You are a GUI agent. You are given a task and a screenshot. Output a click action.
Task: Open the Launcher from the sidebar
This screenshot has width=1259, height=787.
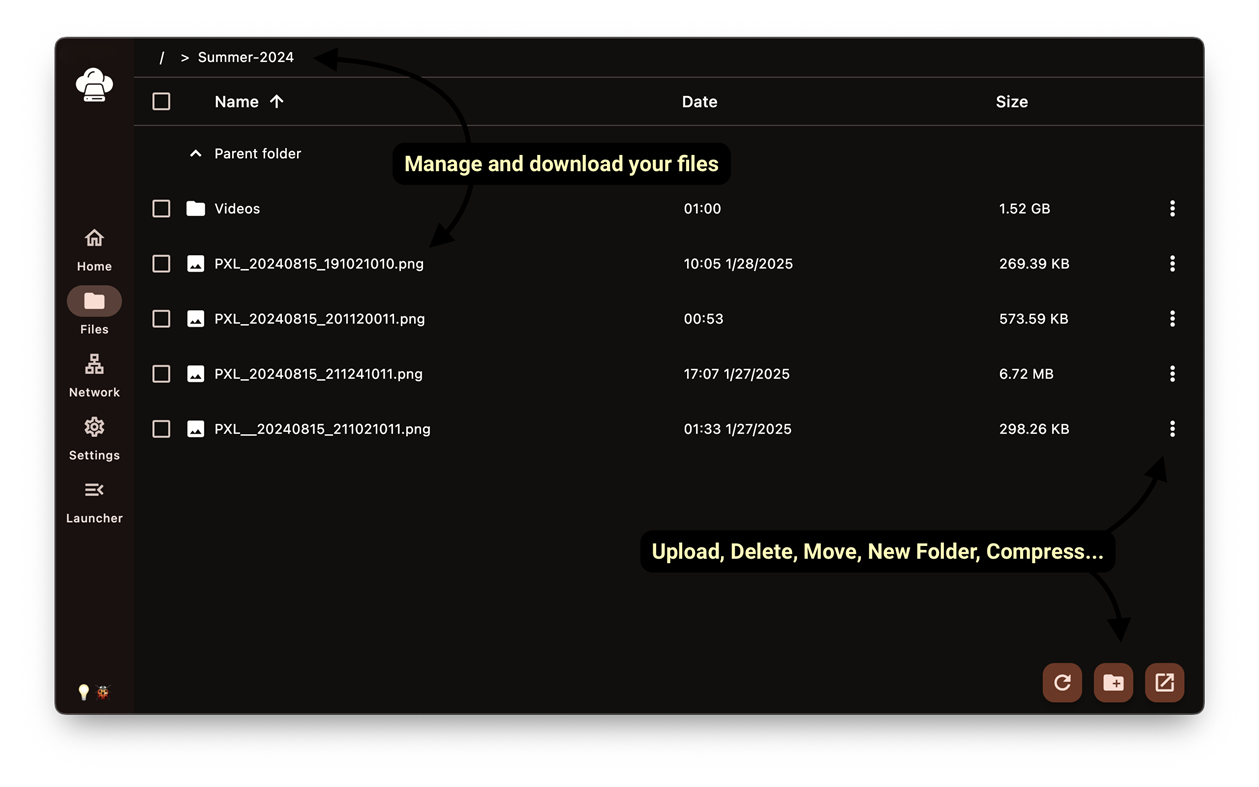93,489
